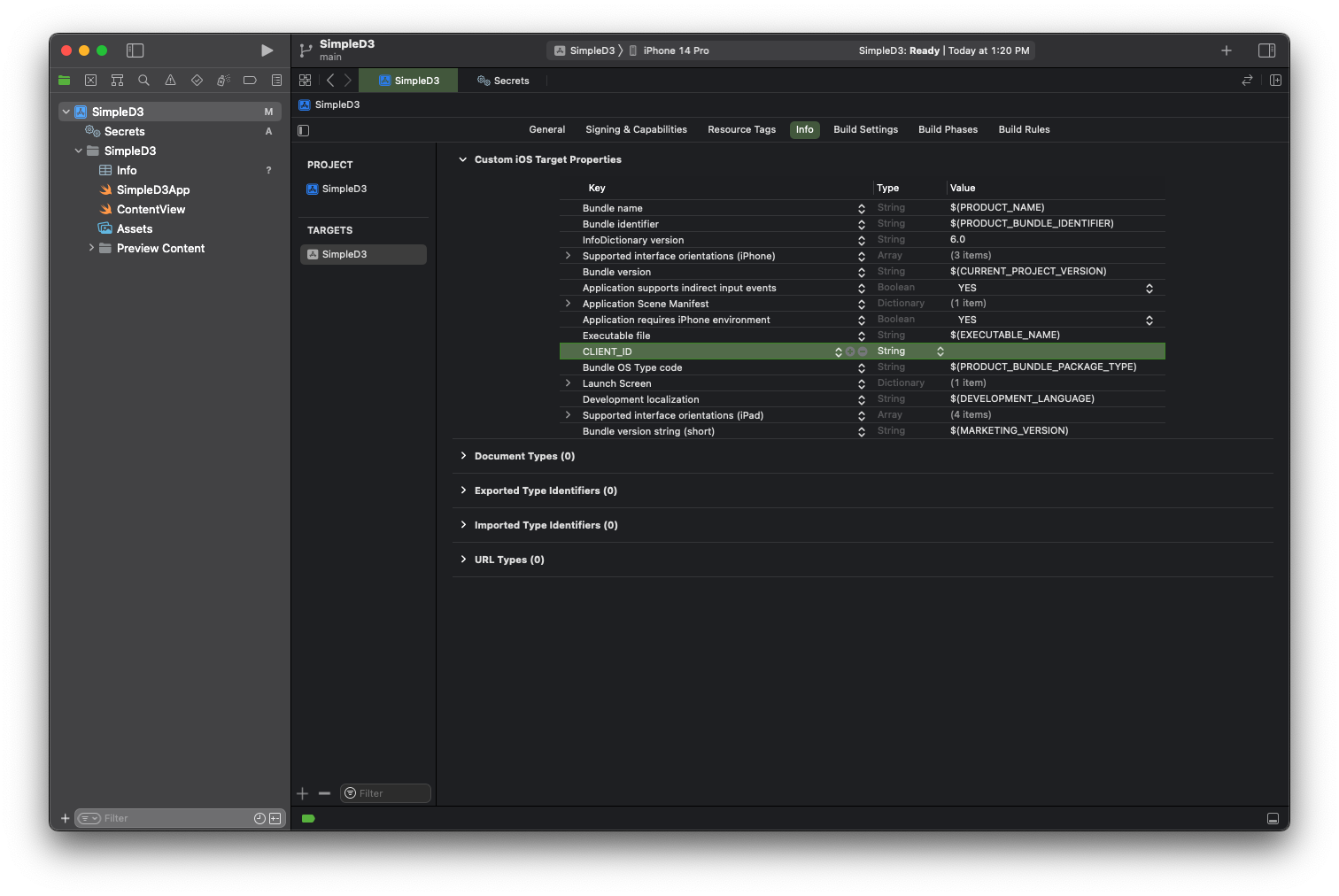Image resolution: width=1339 pixels, height=896 pixels.
Task: Go forward in editor history
Action: tap(348, 81)
